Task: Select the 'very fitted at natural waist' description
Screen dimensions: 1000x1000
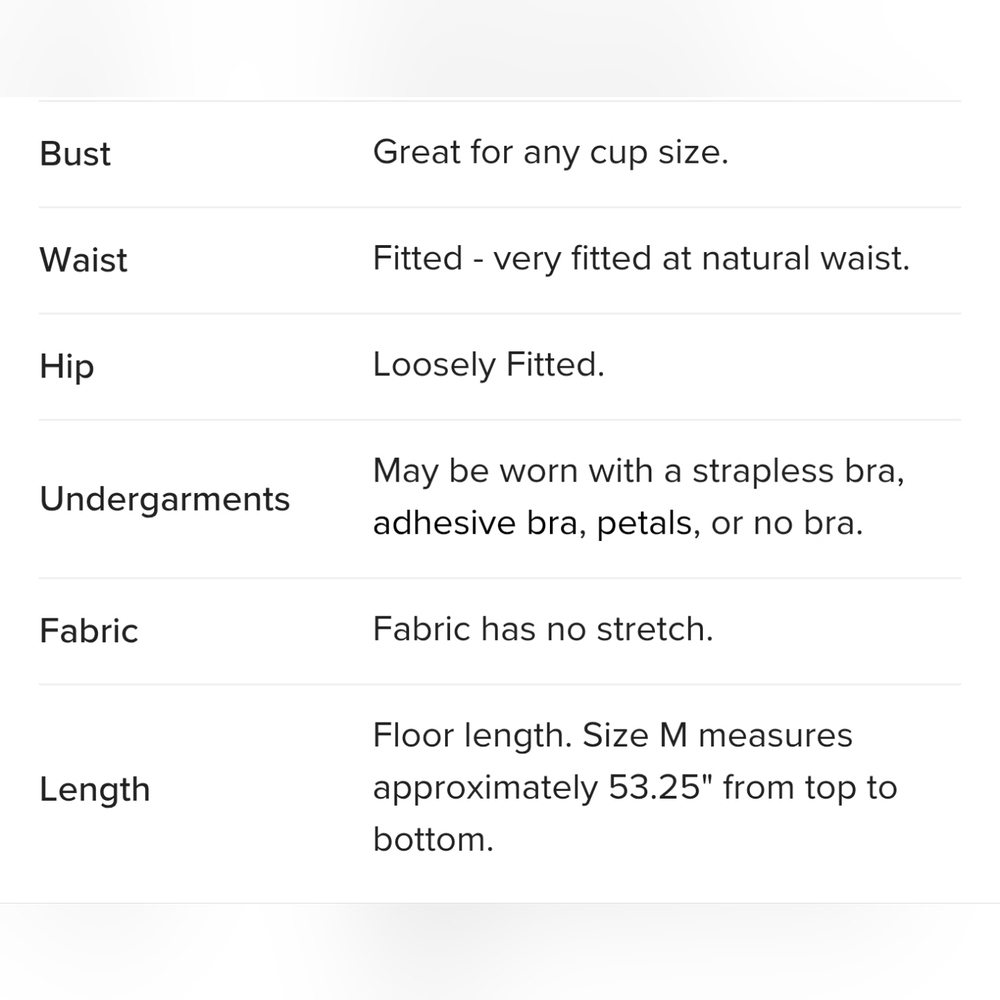Action: (702, 259)
